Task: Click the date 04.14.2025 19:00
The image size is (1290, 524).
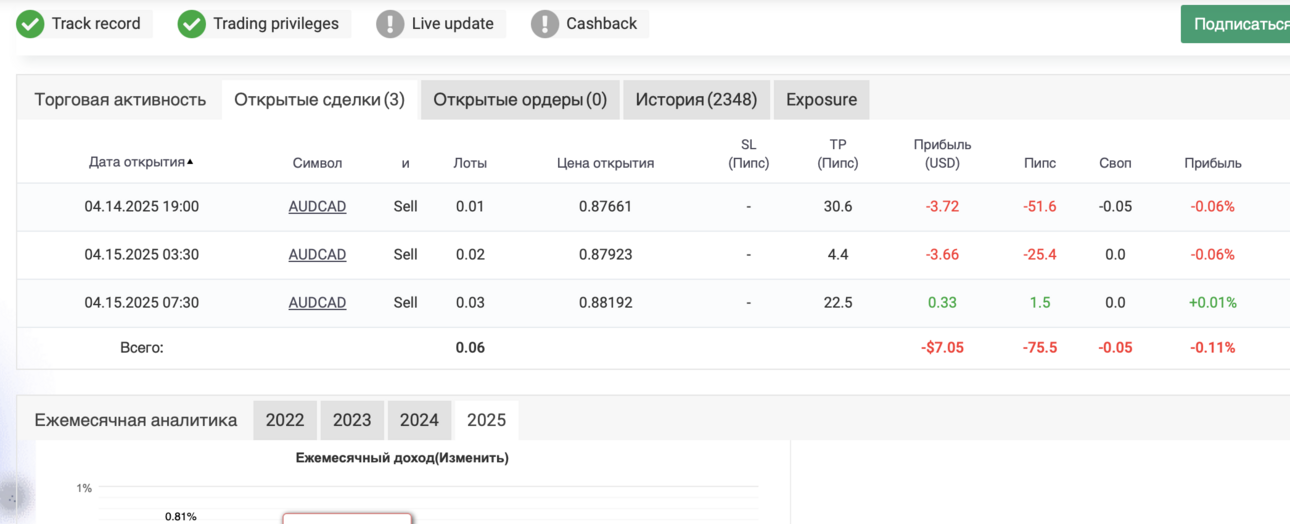Action: coord(142,207)
